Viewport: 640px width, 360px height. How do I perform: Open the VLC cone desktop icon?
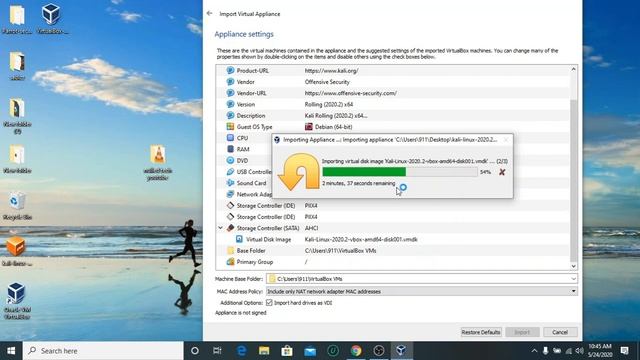(x=158, y=162)
